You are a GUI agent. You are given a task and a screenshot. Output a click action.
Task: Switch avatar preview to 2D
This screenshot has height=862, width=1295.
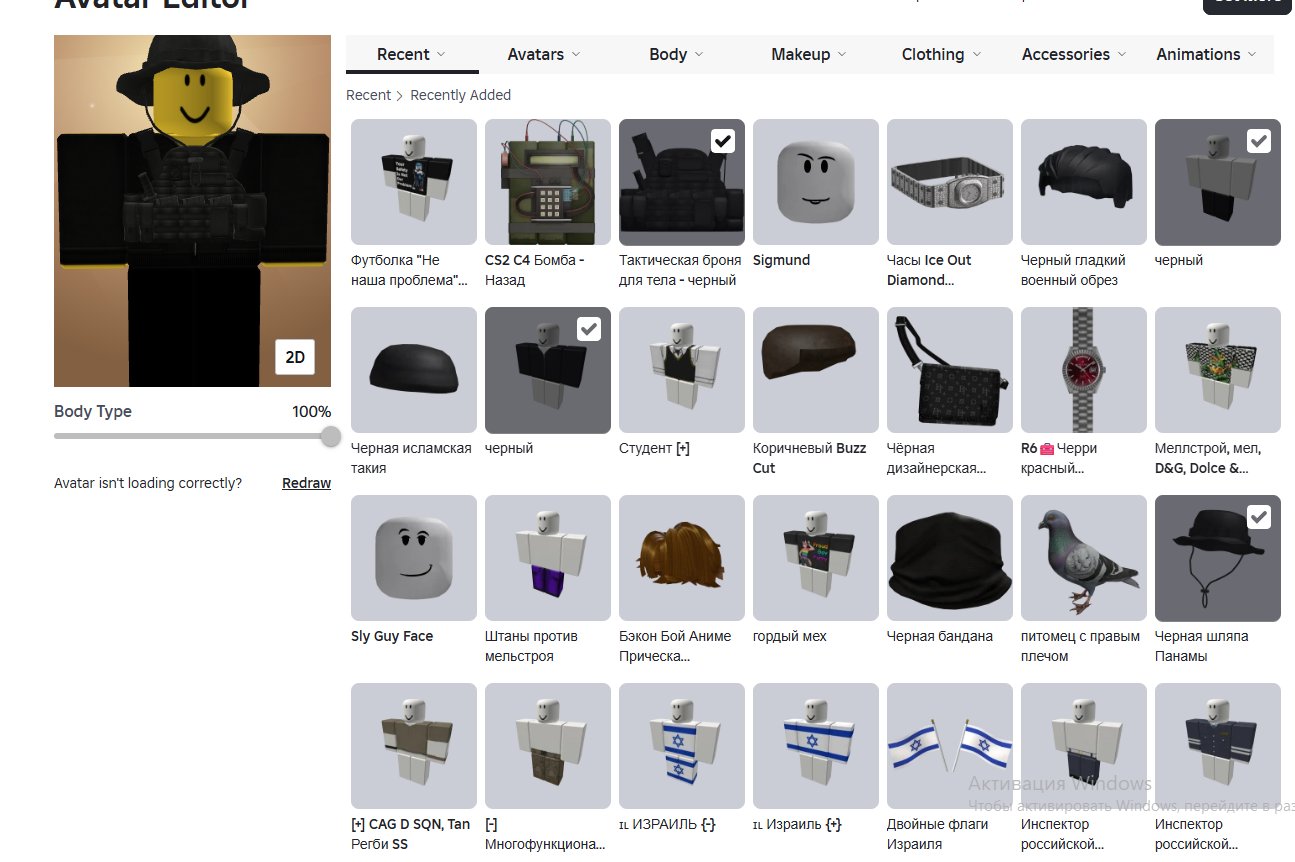tap(295, 357)
